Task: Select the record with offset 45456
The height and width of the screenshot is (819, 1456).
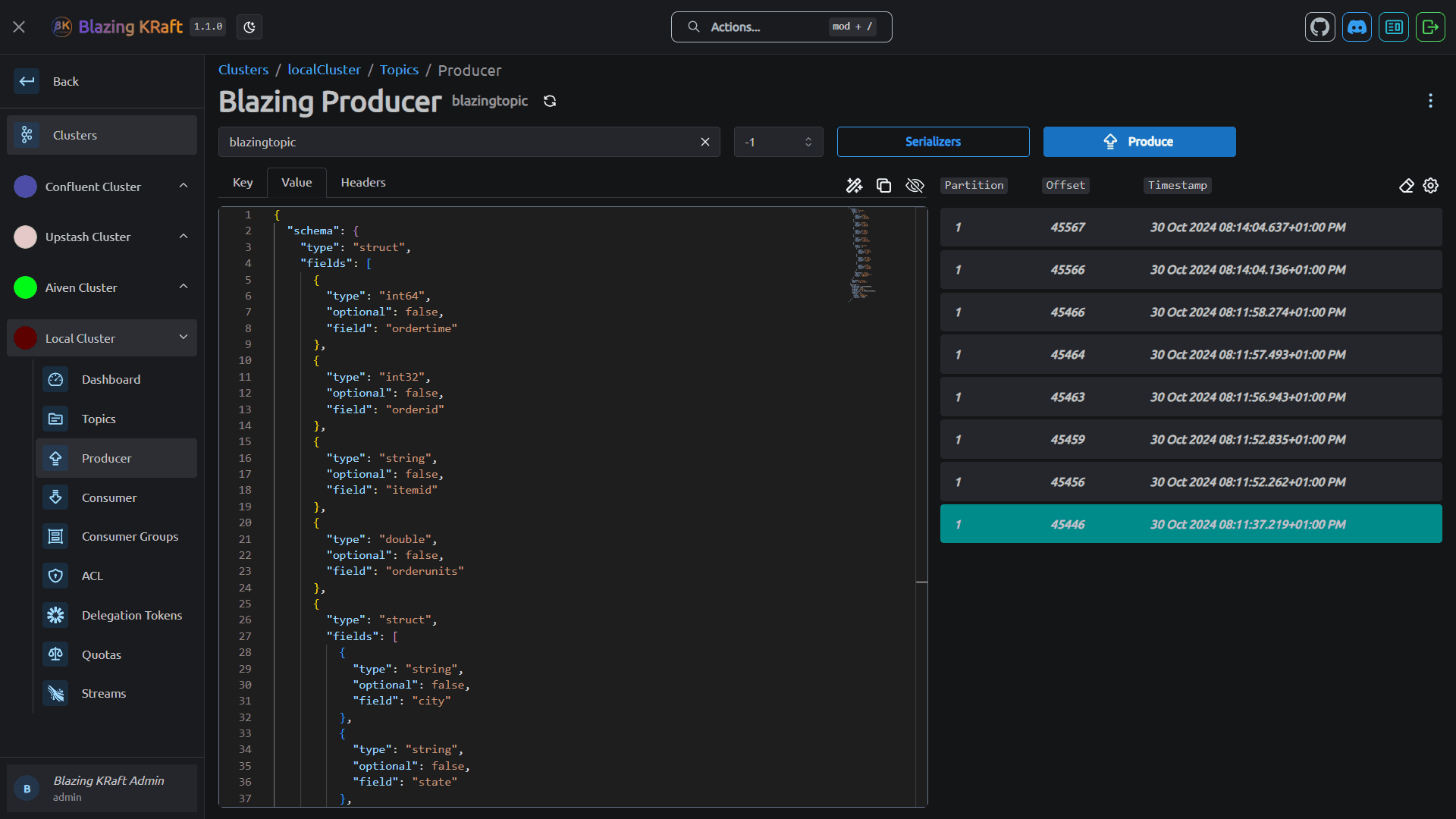Action: click(1191, 482)
